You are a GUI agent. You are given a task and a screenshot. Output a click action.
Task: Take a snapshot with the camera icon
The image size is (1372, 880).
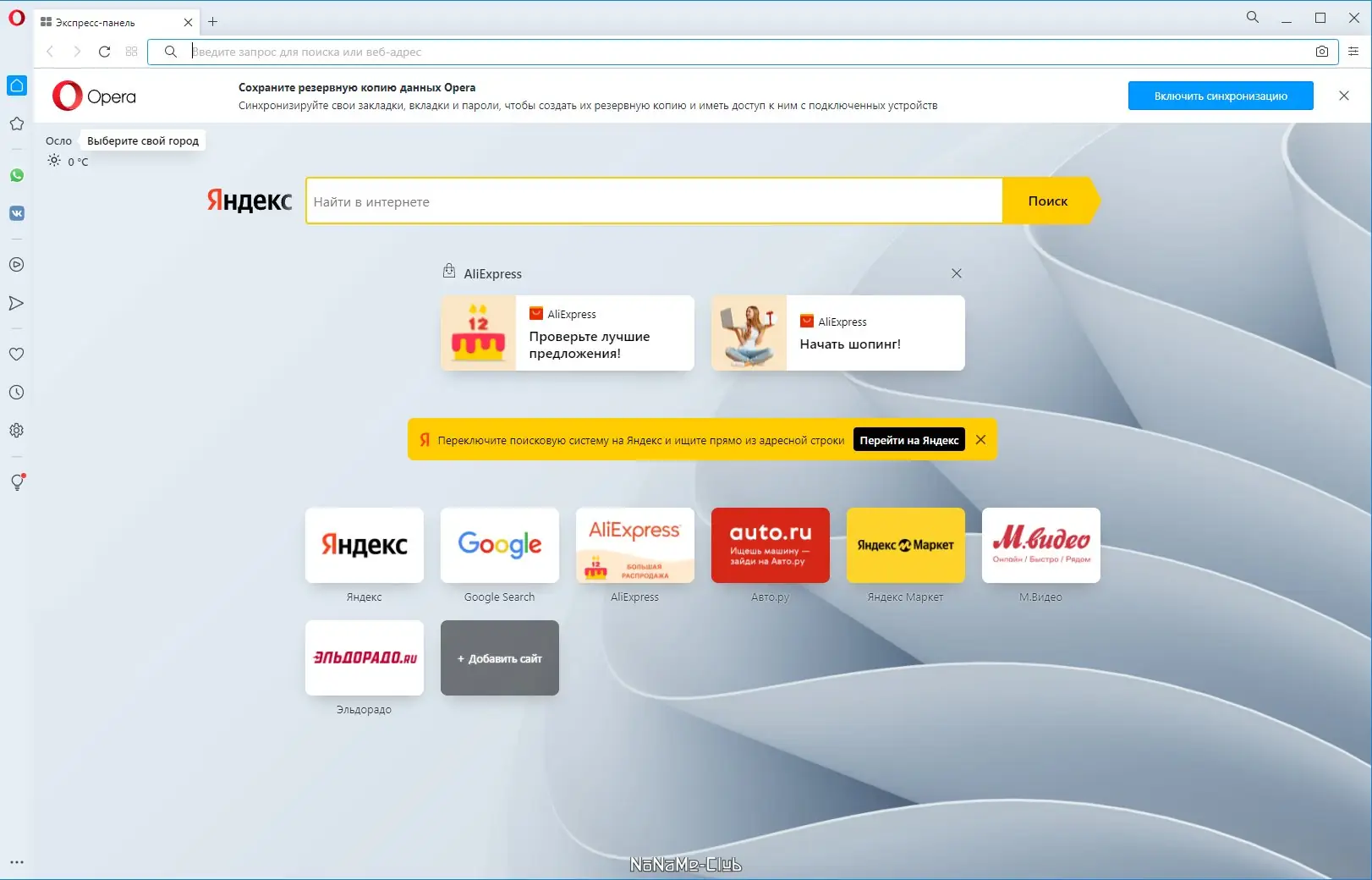point(1322,52)
